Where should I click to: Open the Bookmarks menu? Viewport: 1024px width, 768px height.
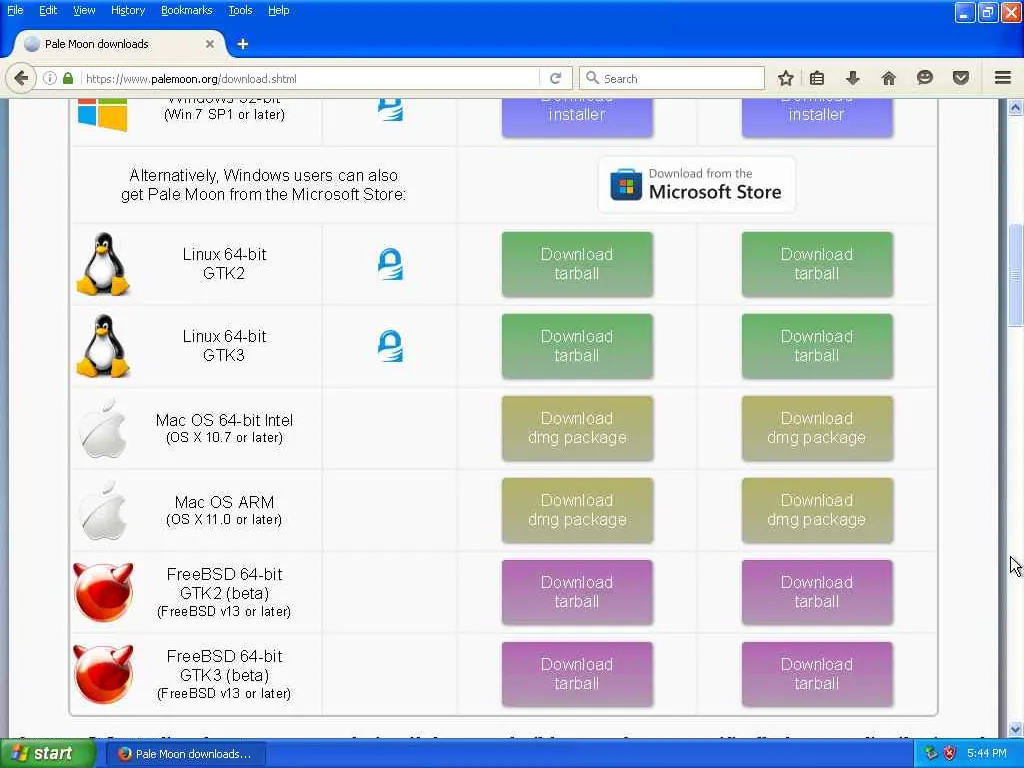187,10
